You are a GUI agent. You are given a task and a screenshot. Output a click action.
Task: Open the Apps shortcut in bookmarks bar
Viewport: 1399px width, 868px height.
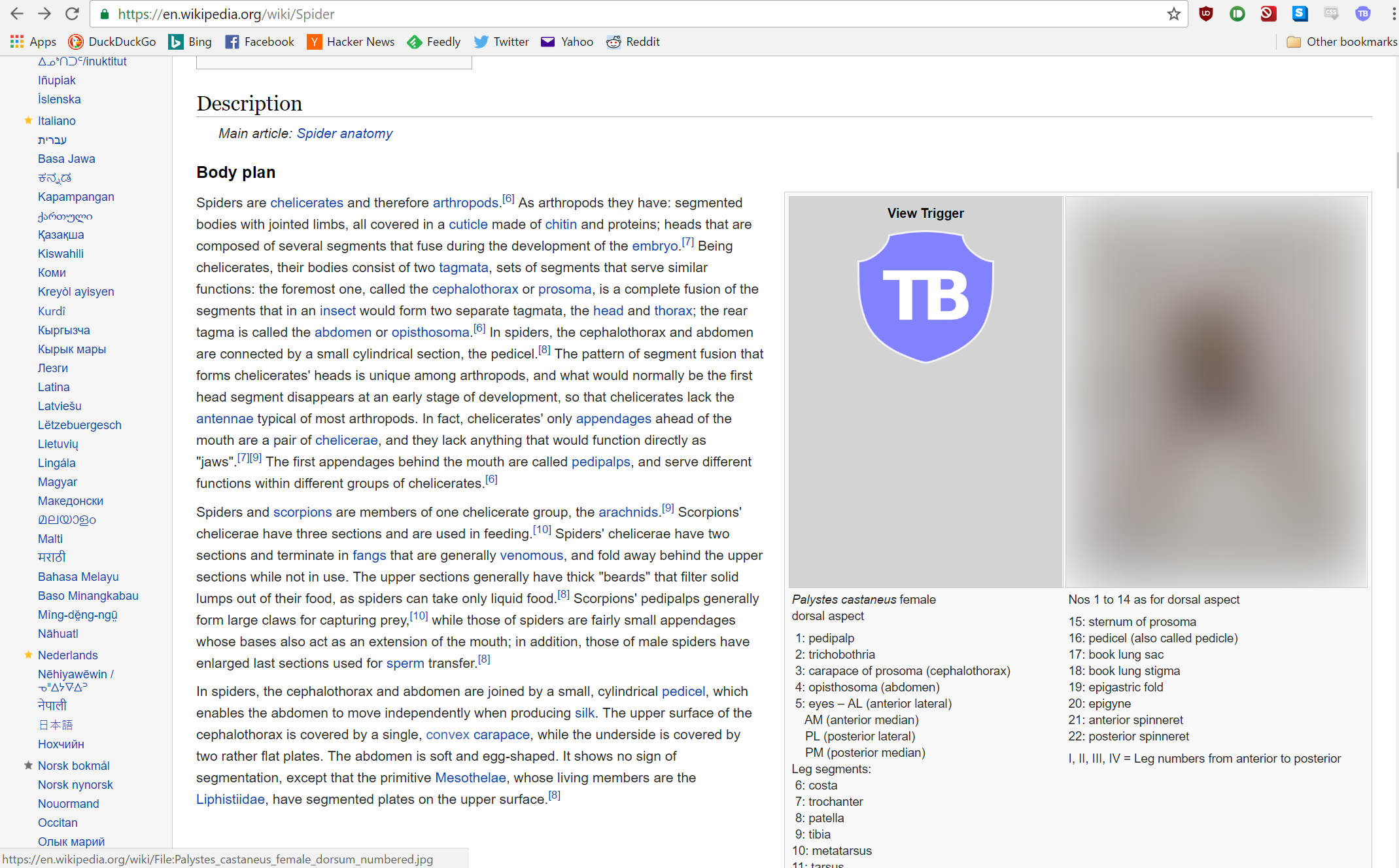pos(33,42)
